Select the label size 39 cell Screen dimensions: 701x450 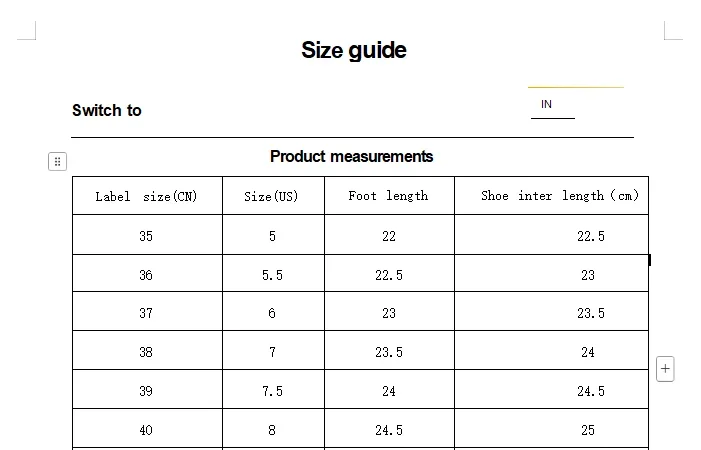tap(146, 391)
